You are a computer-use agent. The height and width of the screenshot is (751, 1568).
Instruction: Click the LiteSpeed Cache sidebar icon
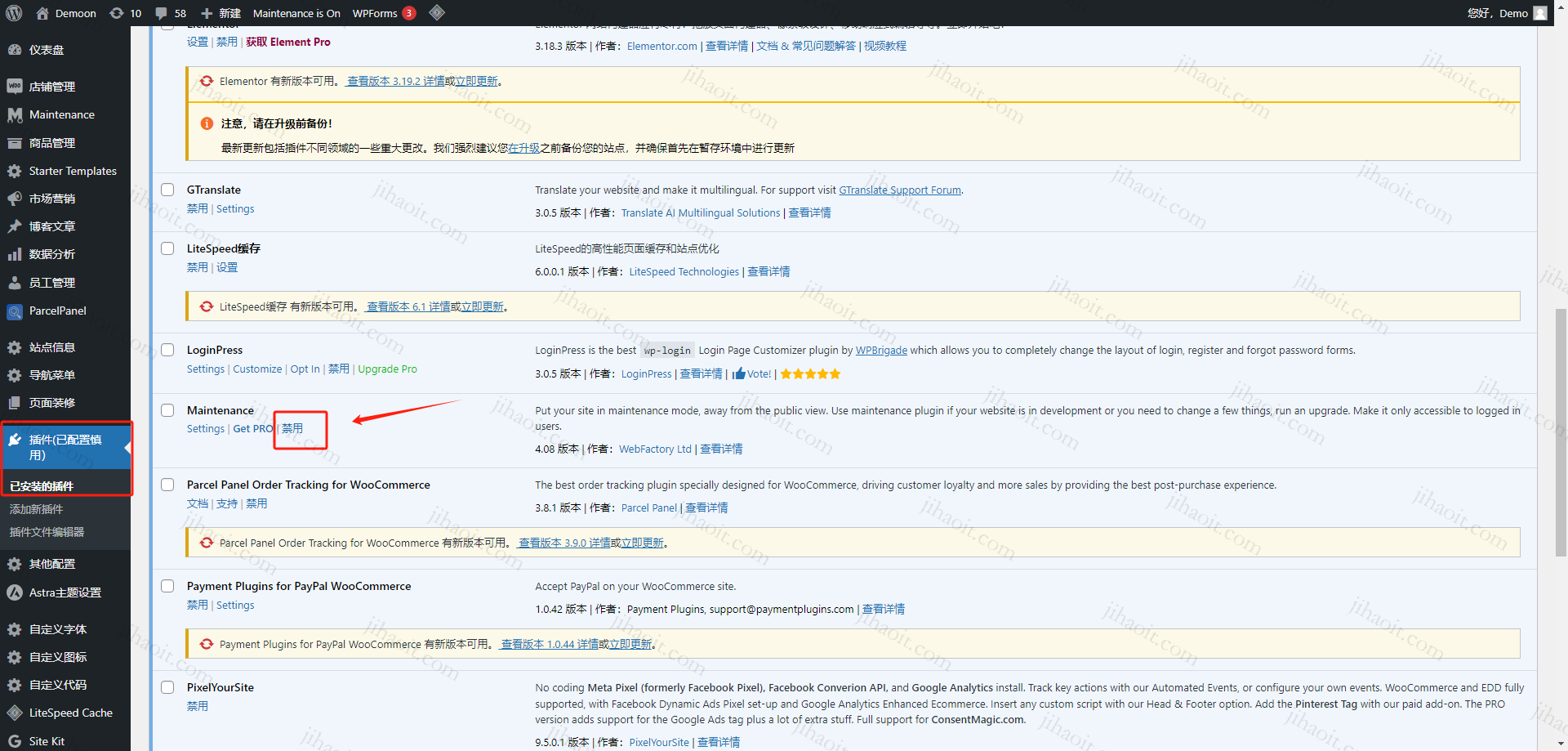pyautogui.click(x=15, y=713)
